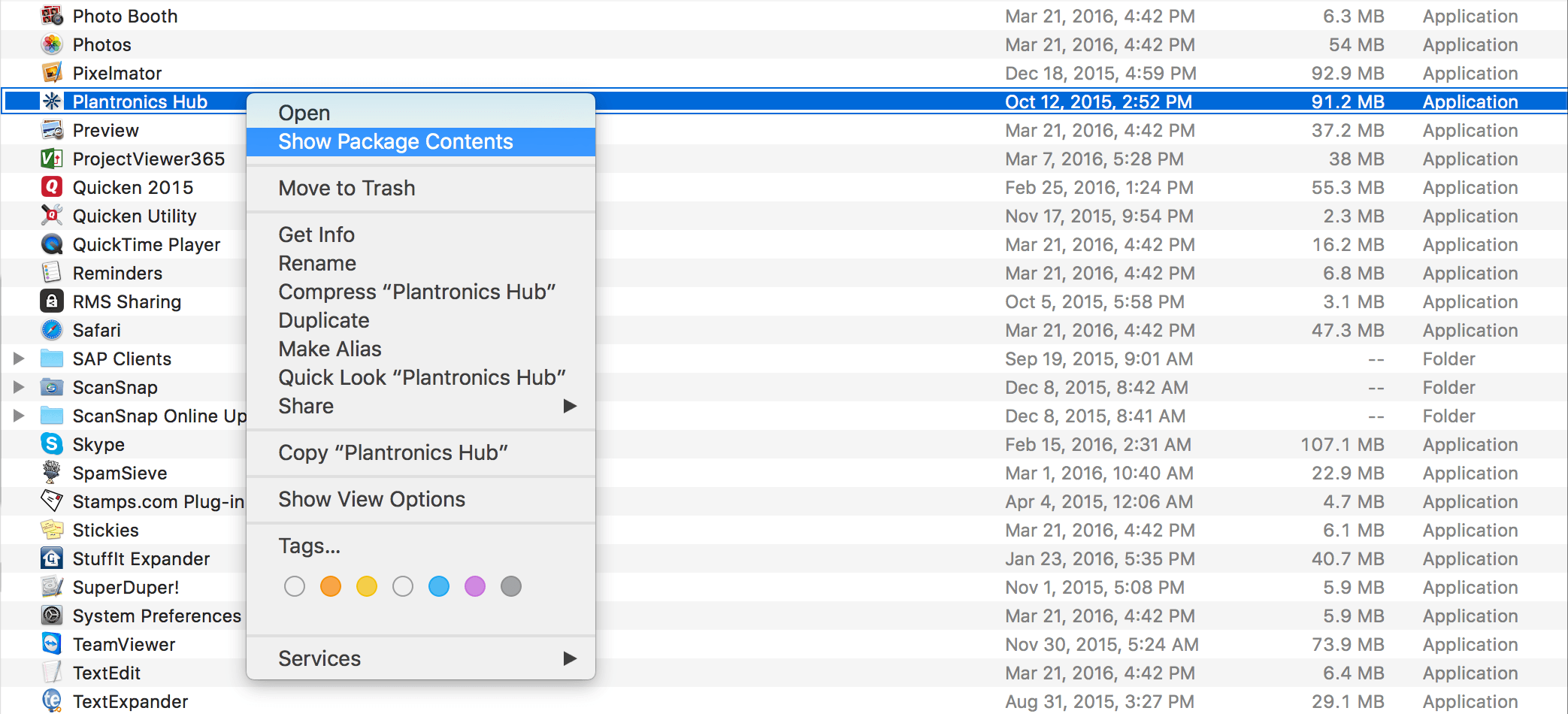The image size is (1568, 714).
Task: Click the Aug 31, 2015, 3:27 PM date
Action: 1100,701
